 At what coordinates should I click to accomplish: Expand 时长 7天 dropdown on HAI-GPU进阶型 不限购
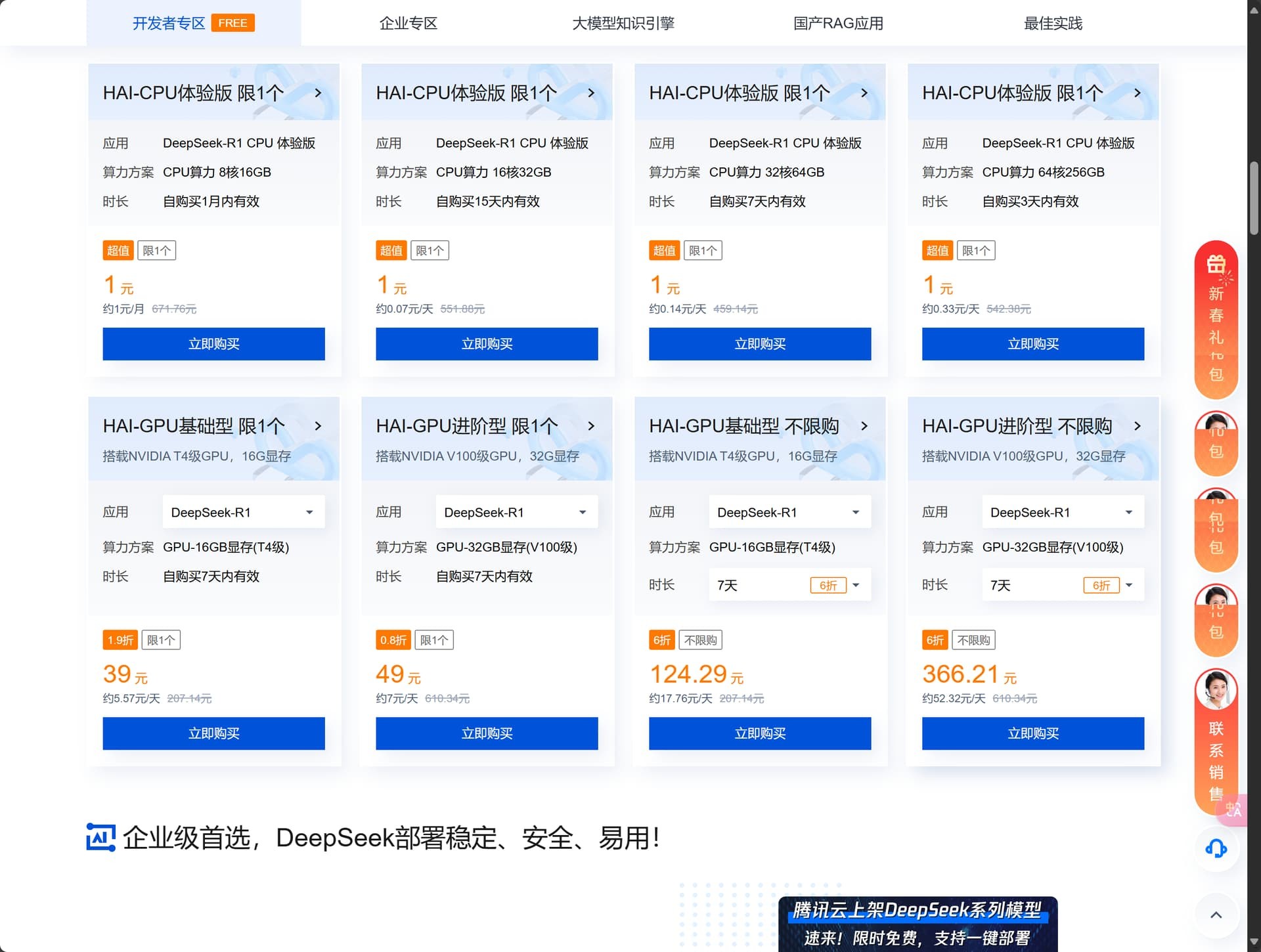point(1063,585)
